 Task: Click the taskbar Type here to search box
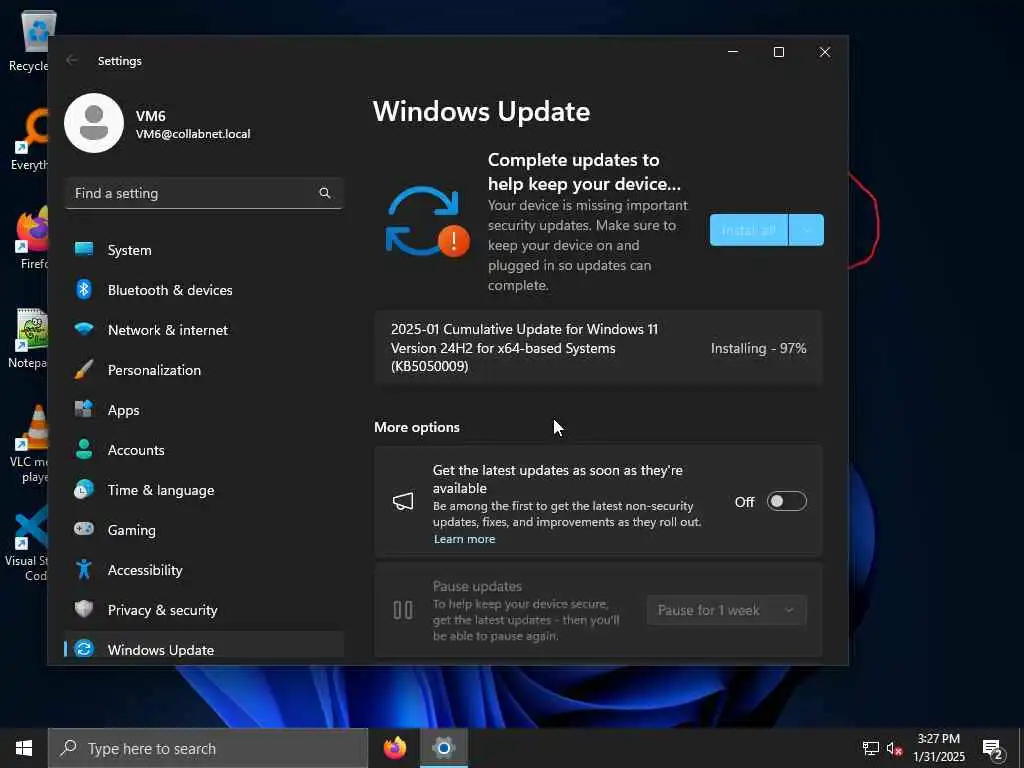coord(208,748)
